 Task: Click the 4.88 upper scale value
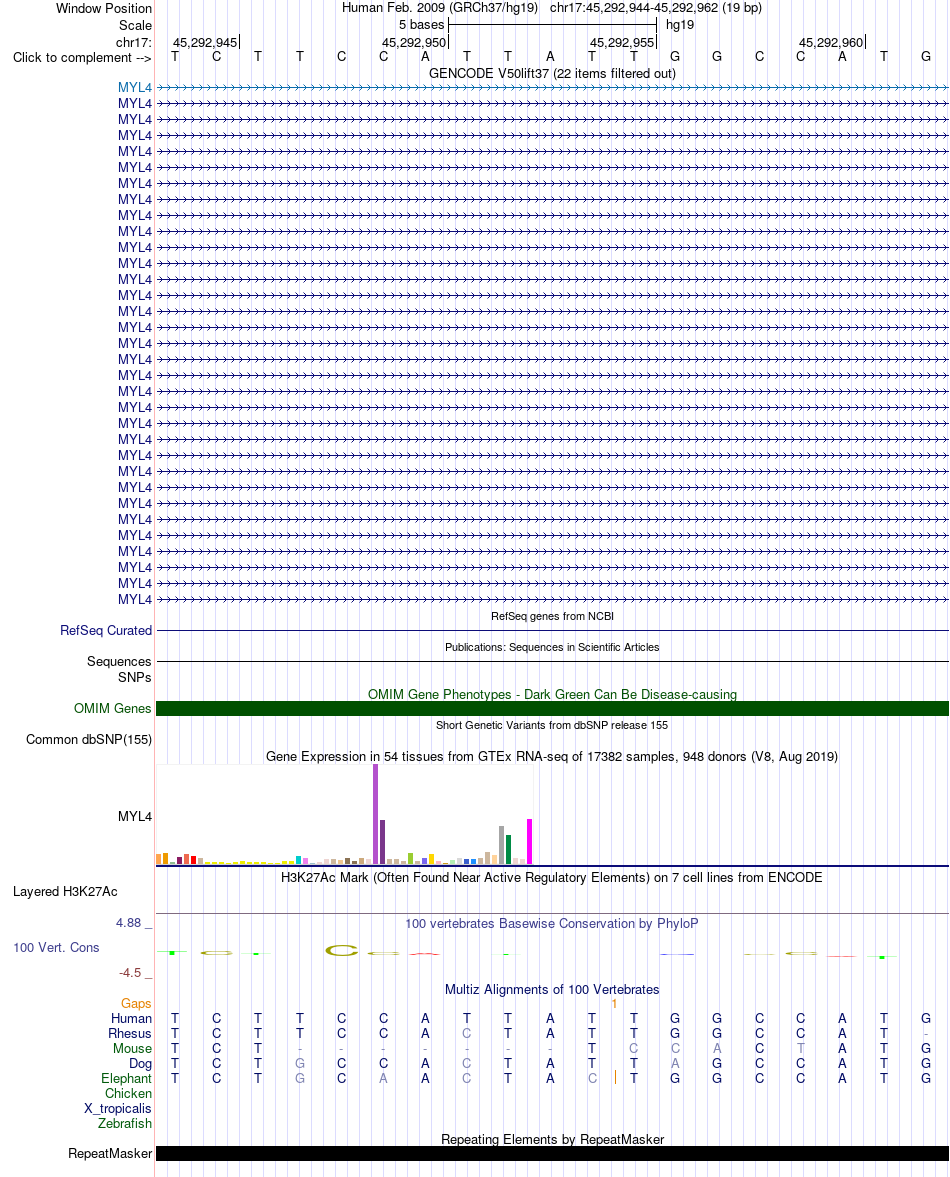(x=128, y=923)
